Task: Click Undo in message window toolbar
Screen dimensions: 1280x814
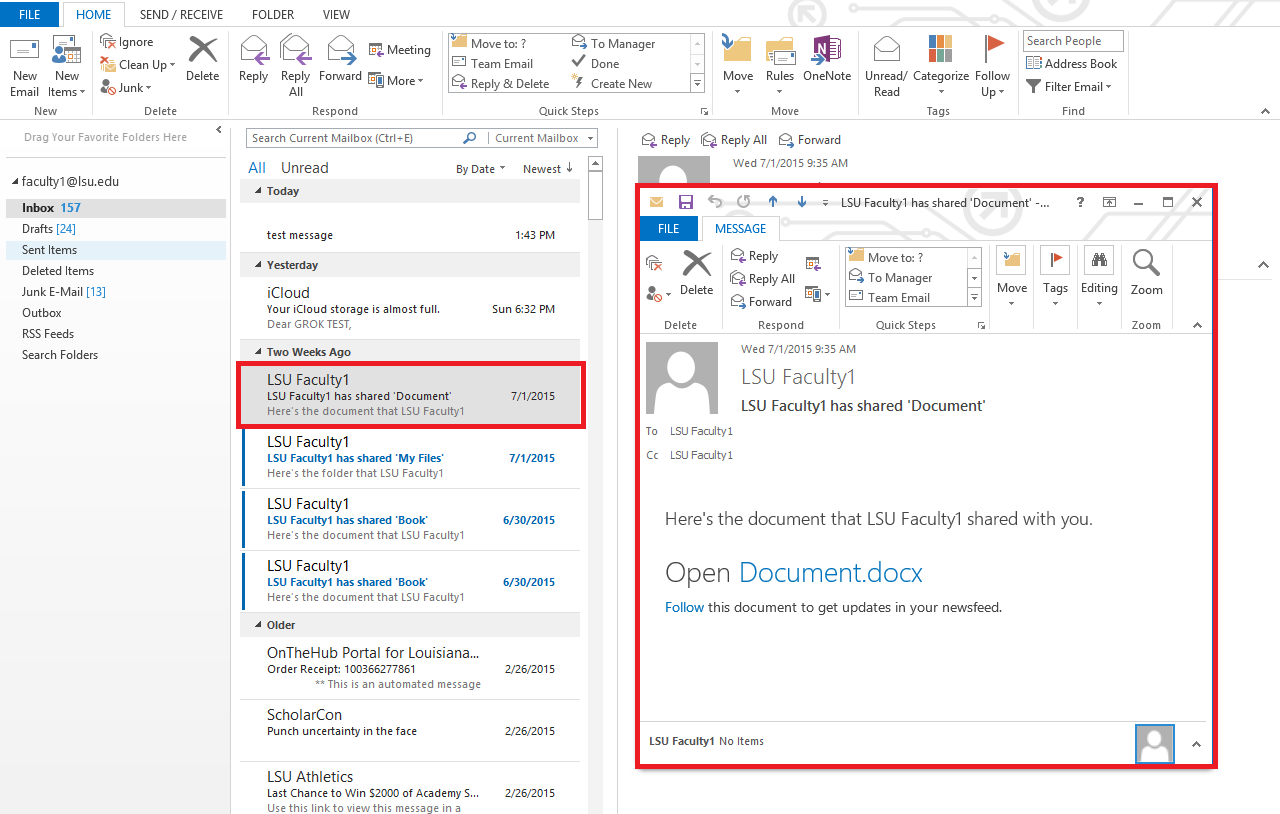Action: point(715,202)
